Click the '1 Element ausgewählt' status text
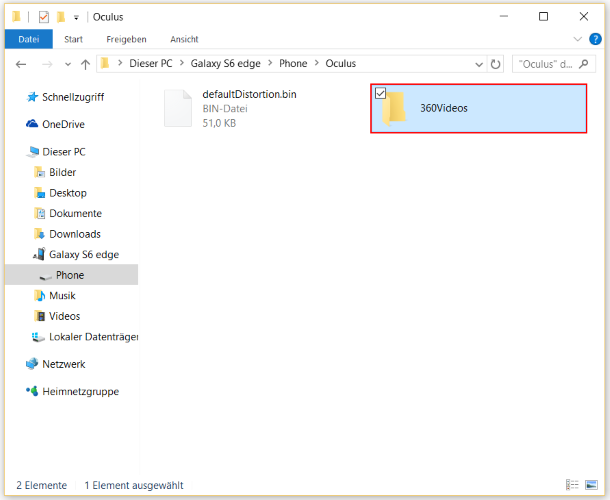 [134, 485]
